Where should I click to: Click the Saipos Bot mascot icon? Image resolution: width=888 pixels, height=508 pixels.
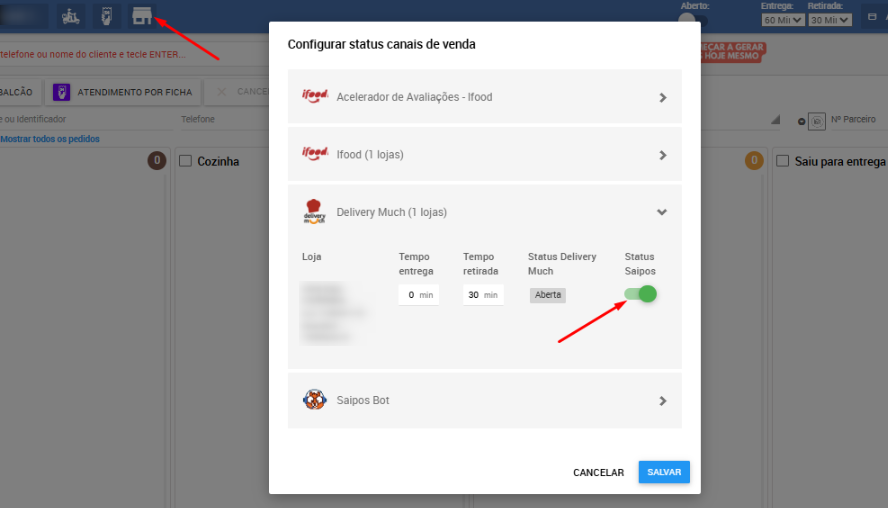coord(314,400)
